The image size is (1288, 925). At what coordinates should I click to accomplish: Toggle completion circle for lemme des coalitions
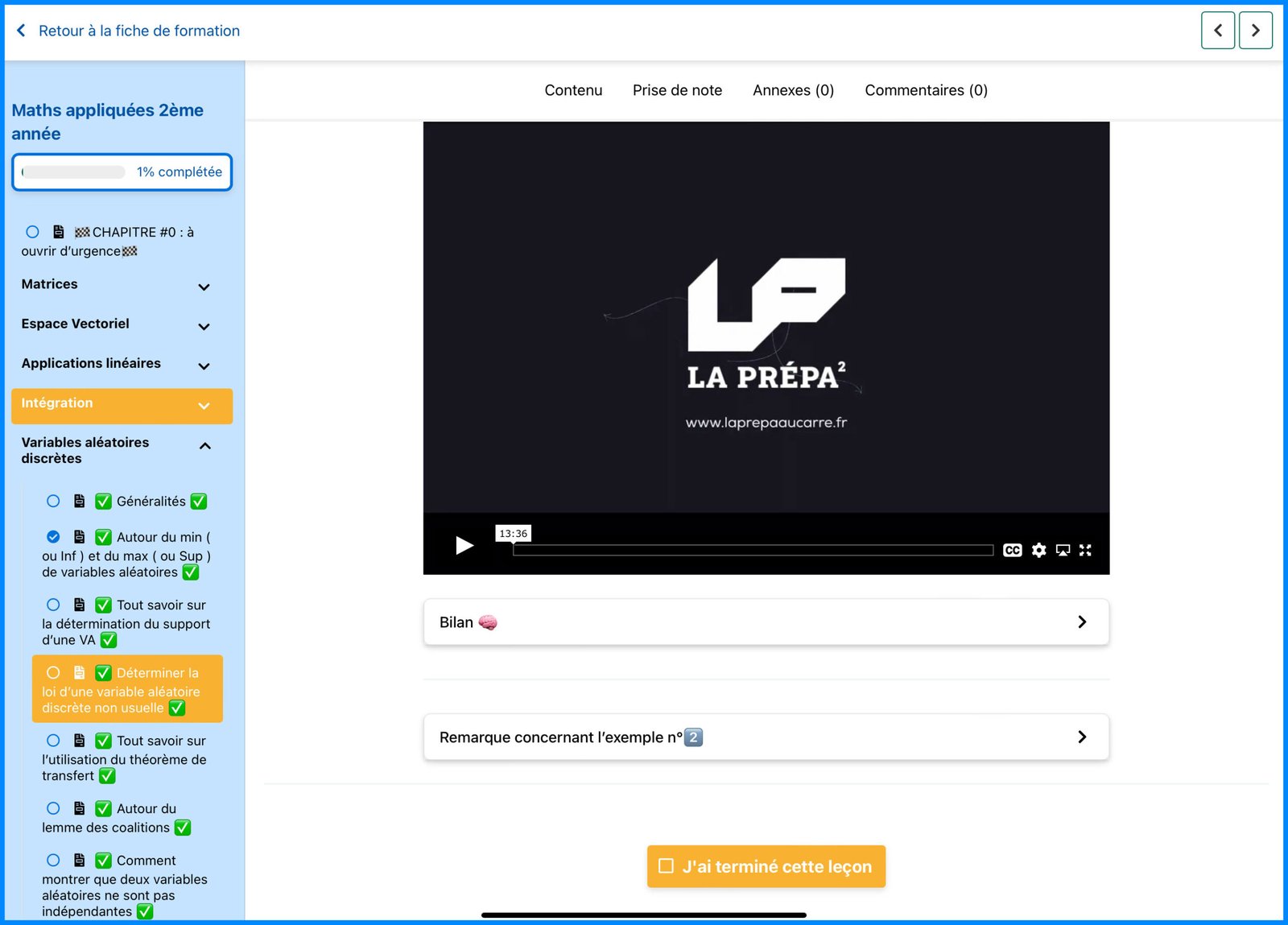click(53, 808)
